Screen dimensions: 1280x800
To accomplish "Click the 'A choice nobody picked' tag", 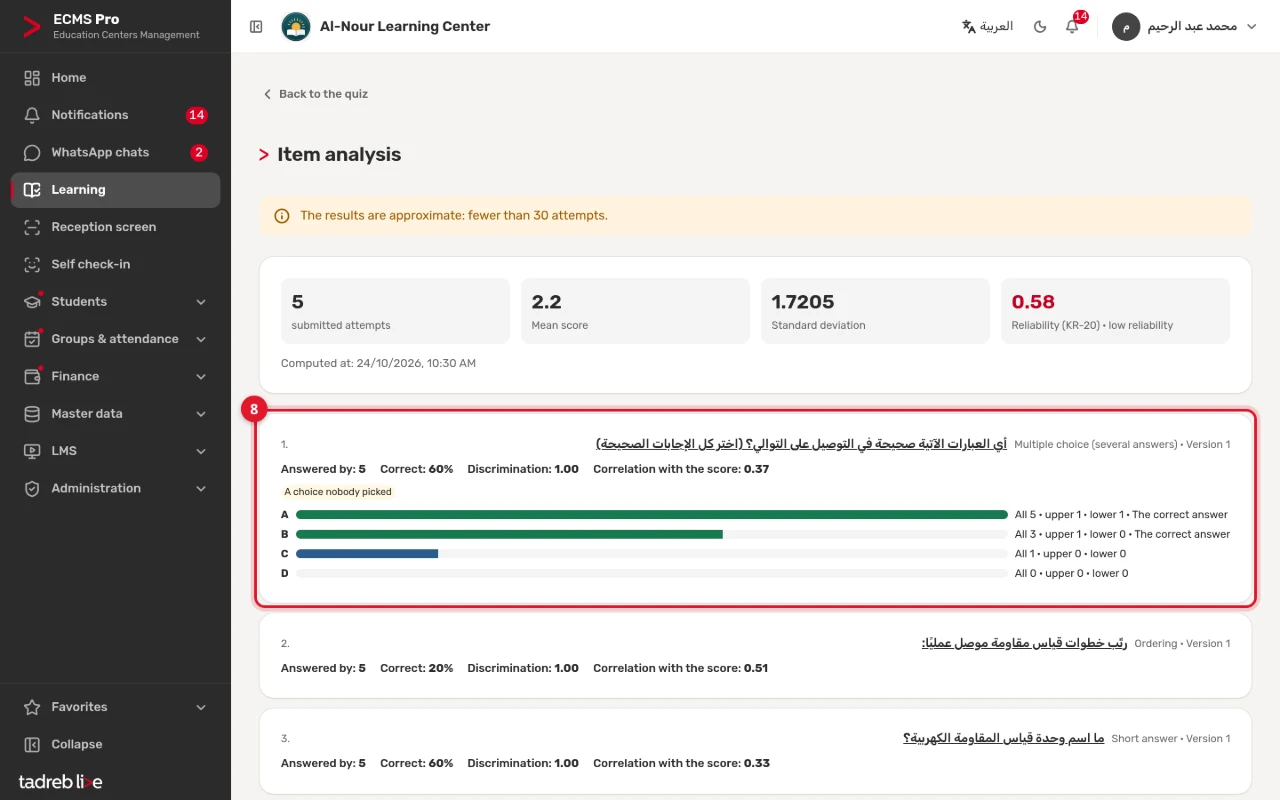I will [338, 492].
